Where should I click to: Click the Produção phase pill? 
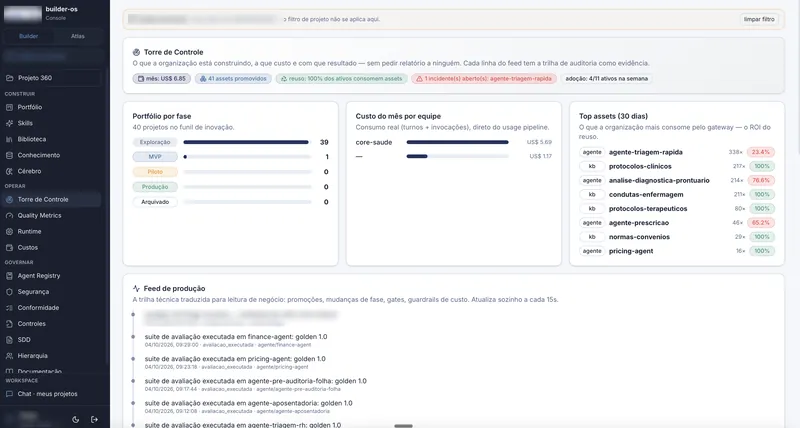click(155, 187)
